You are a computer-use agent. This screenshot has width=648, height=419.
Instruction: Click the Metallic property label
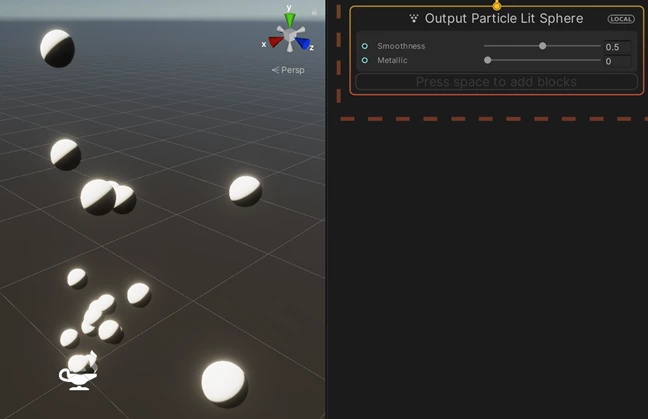coord(392,60)
